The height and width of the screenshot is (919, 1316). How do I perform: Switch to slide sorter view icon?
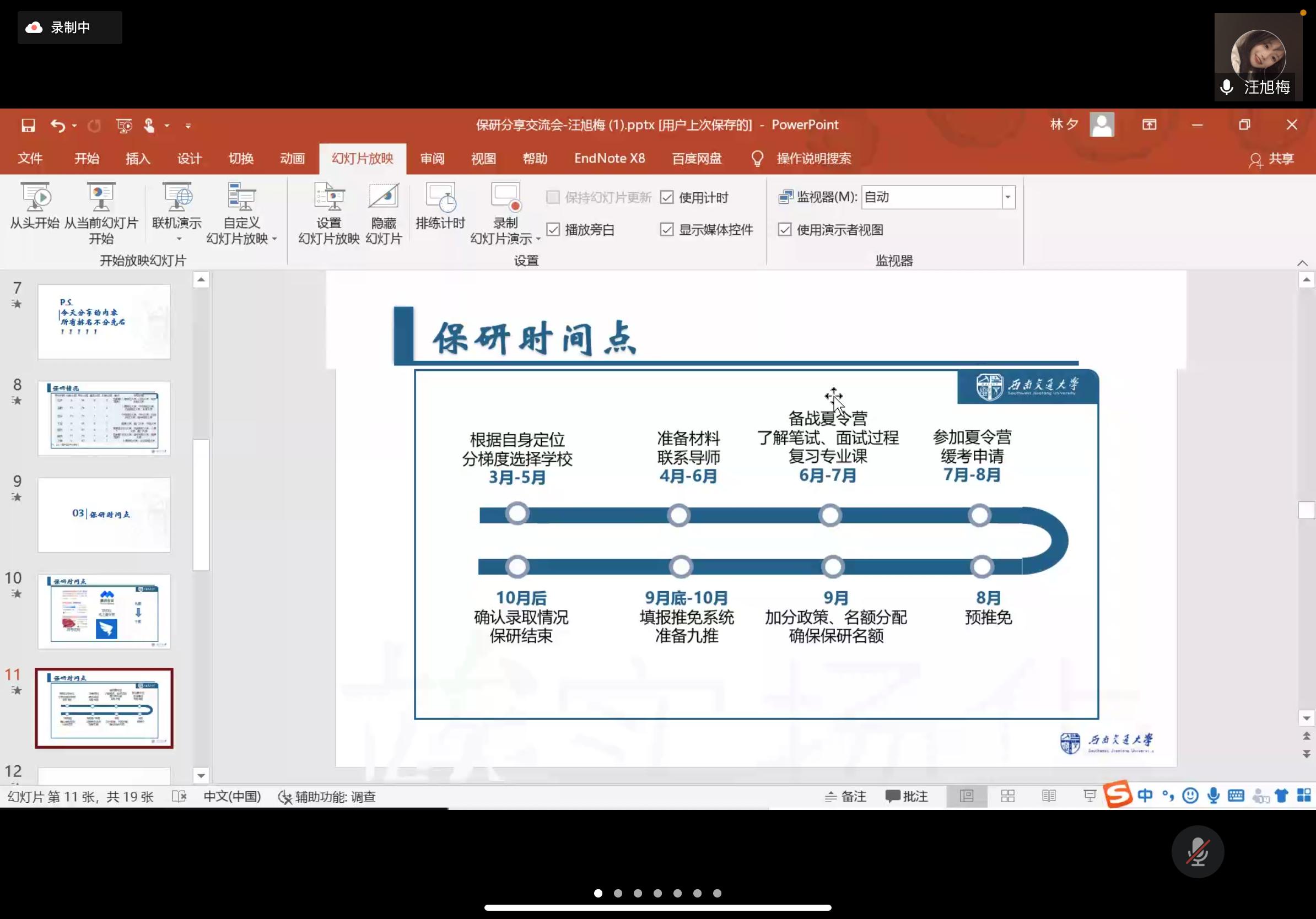(x=1007, y=796)
